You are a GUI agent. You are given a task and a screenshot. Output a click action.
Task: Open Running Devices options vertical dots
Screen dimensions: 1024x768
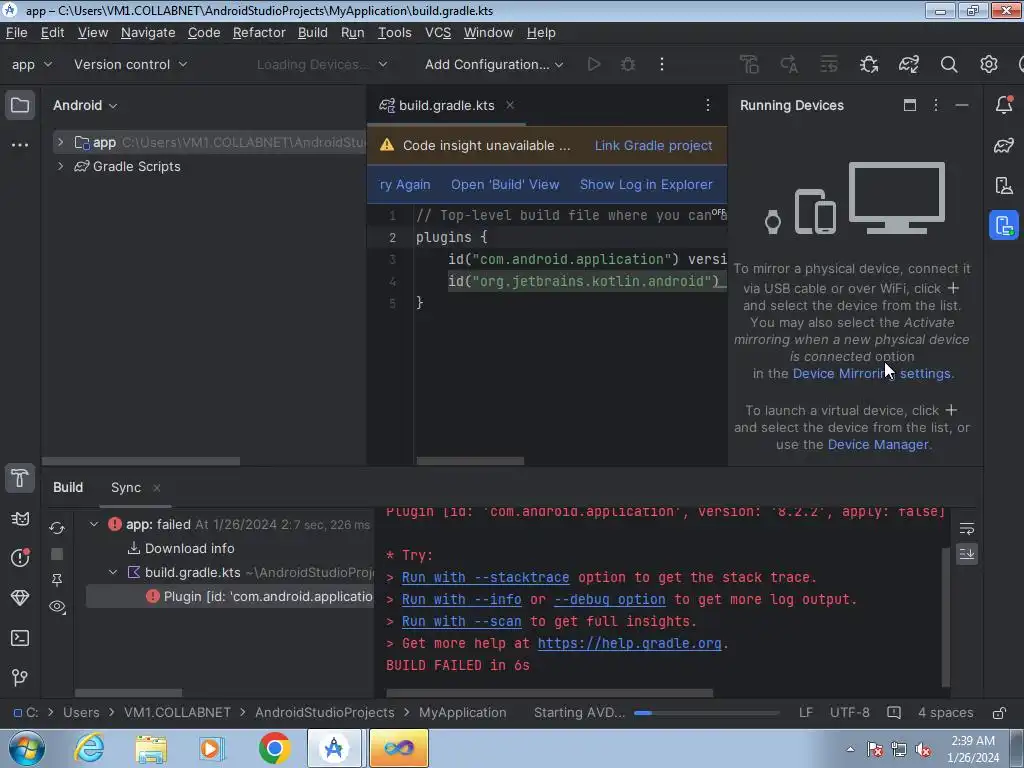click(x=936, y=105)
